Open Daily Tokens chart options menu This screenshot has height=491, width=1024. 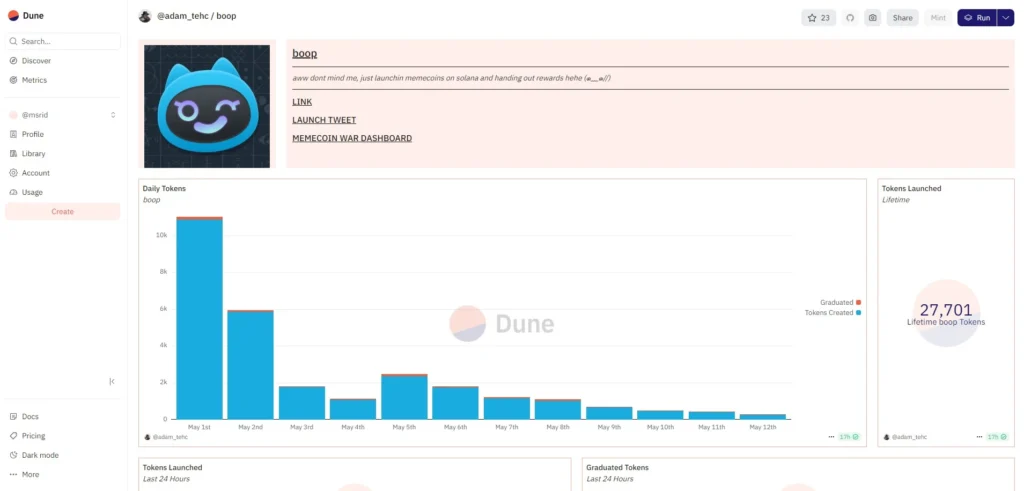tap(831, 437)
